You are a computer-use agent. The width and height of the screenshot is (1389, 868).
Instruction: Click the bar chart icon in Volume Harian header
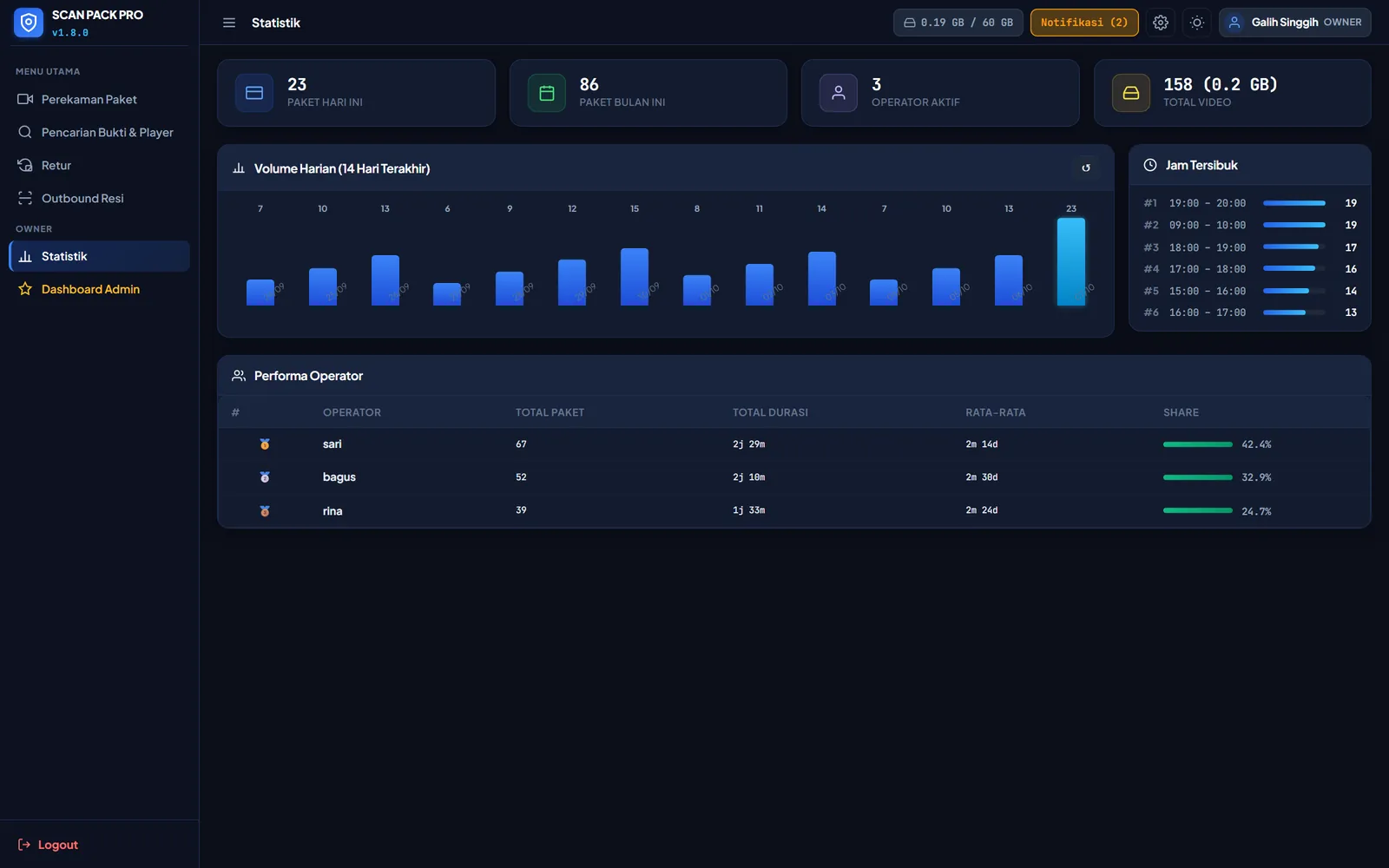pyautogui.click(x=239, y=168)
